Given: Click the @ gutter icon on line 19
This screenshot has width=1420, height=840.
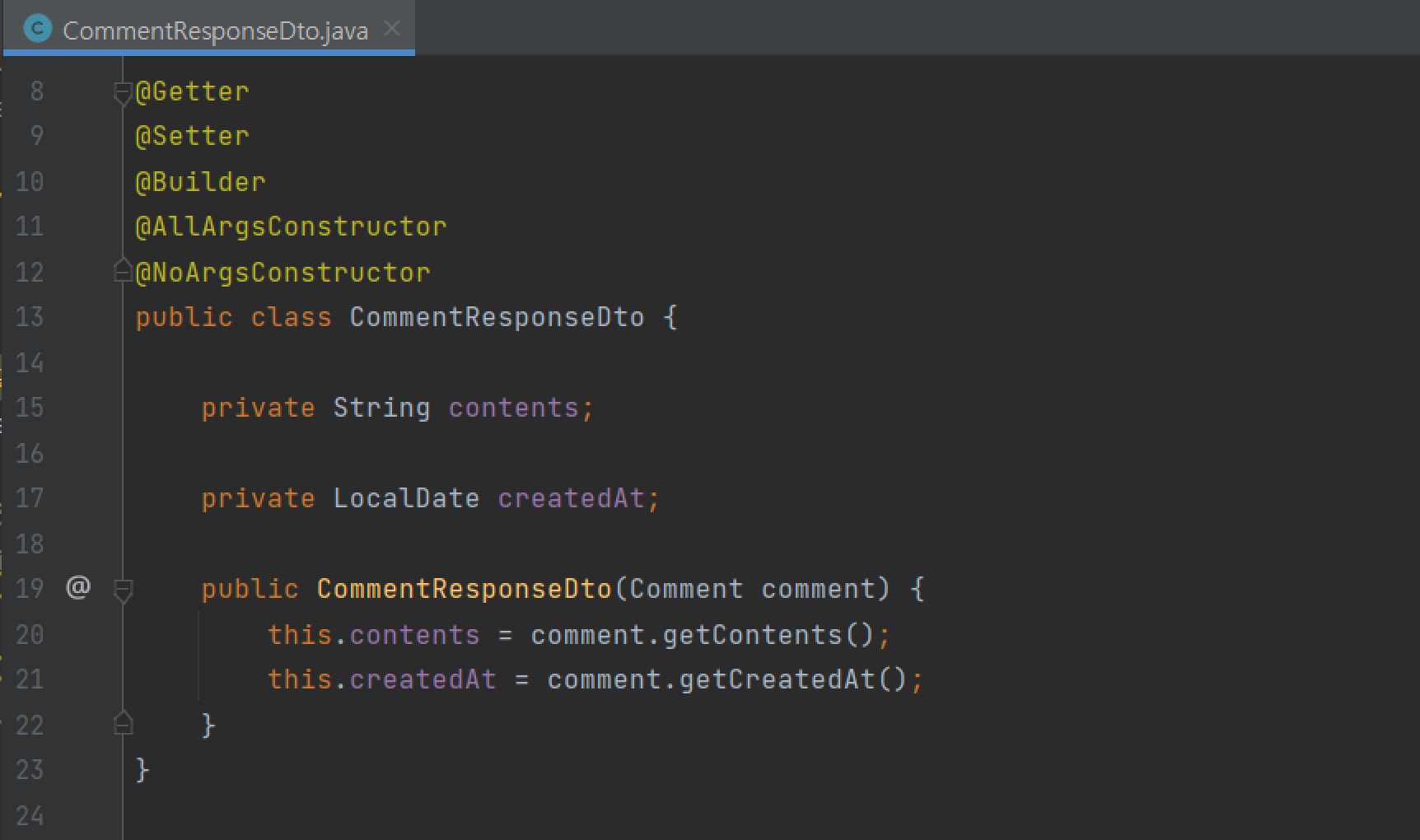Looking at the screenshot, I should click(x=78, y=587).
